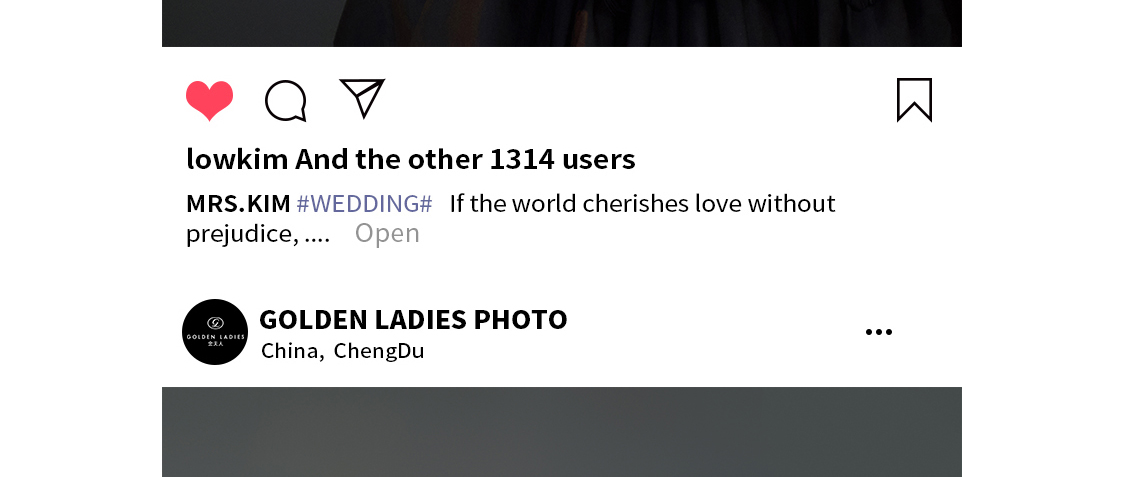
Task: Open comments with the speech bubble icon
Action: pos(286,100)
